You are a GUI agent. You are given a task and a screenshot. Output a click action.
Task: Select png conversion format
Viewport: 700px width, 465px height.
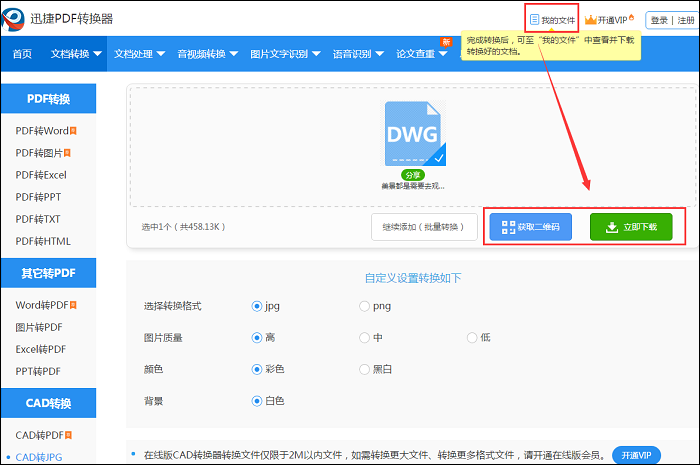(x=364, y=306)
